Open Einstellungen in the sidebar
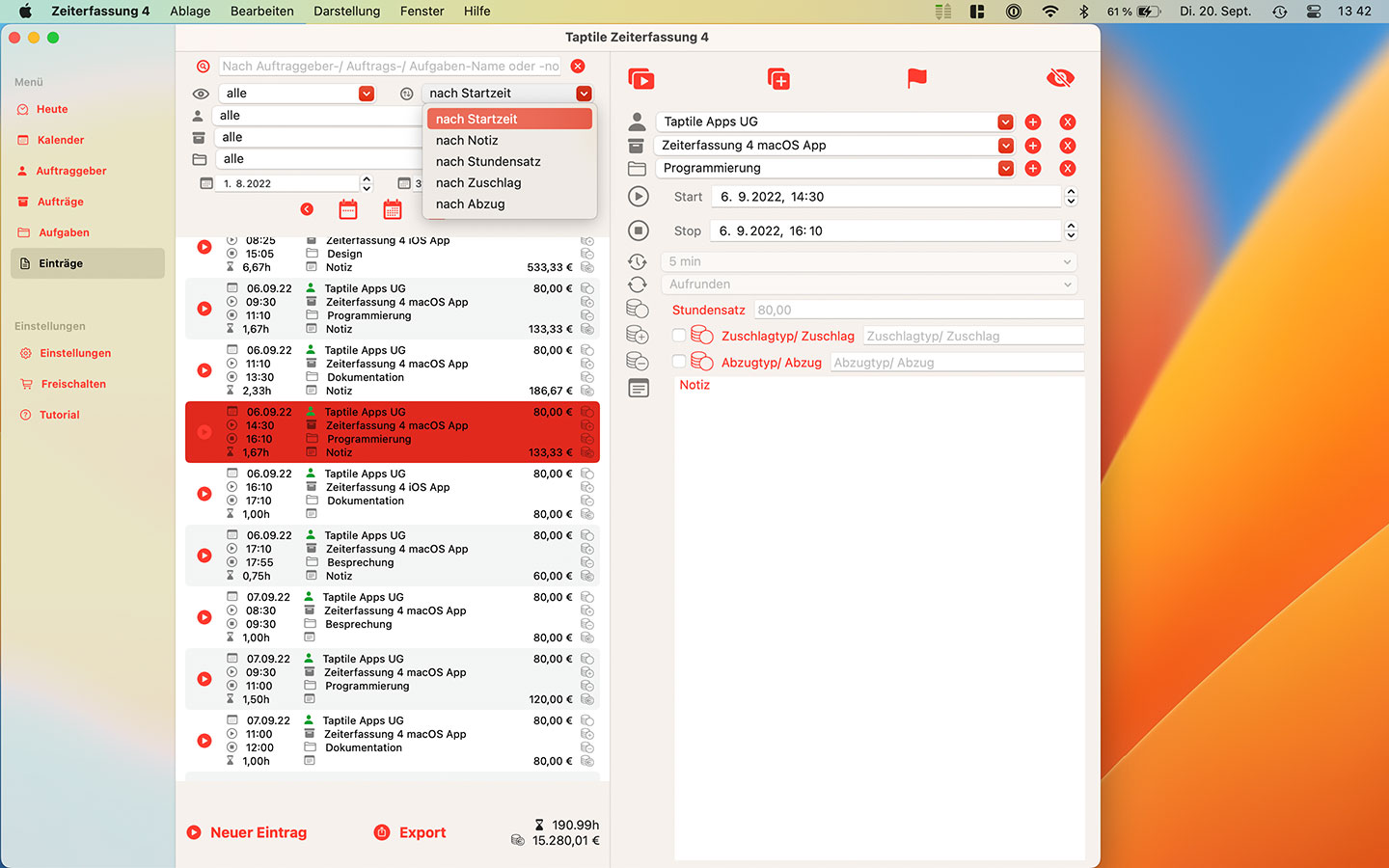 point(75,354)
